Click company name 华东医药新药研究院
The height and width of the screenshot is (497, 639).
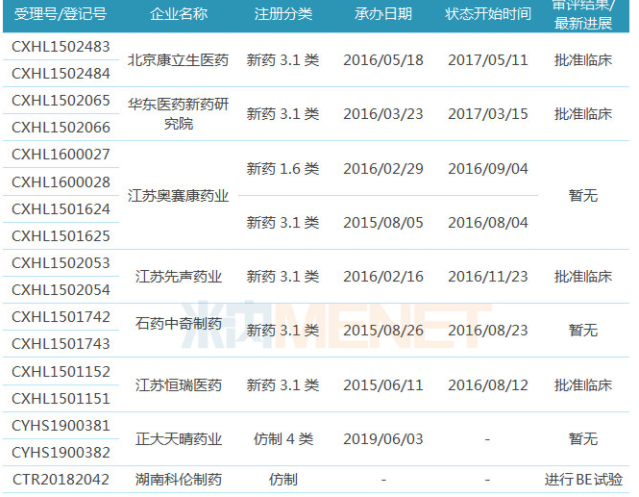coord(178,114)
